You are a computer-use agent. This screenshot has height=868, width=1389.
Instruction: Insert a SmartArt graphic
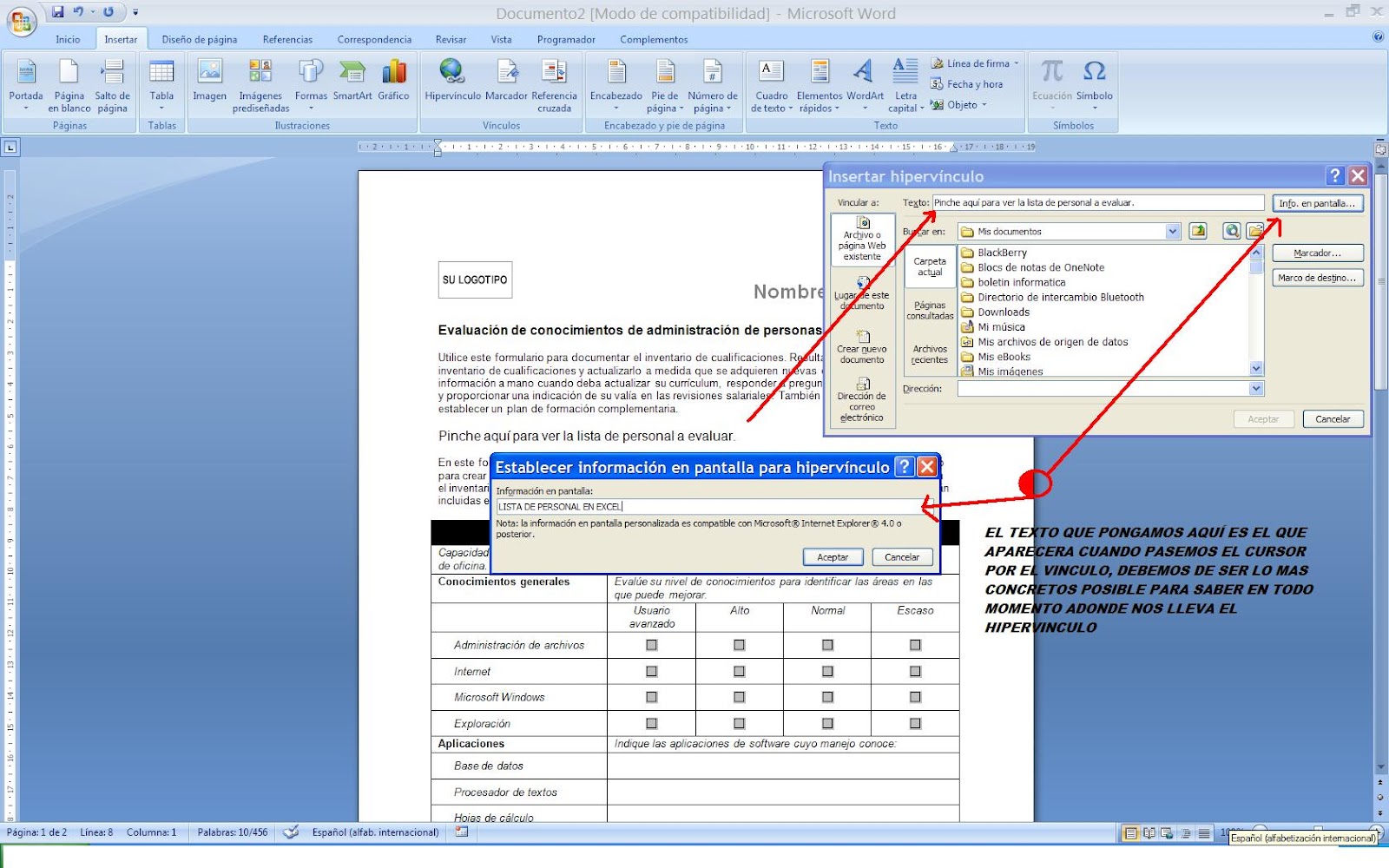click(352, 81)
